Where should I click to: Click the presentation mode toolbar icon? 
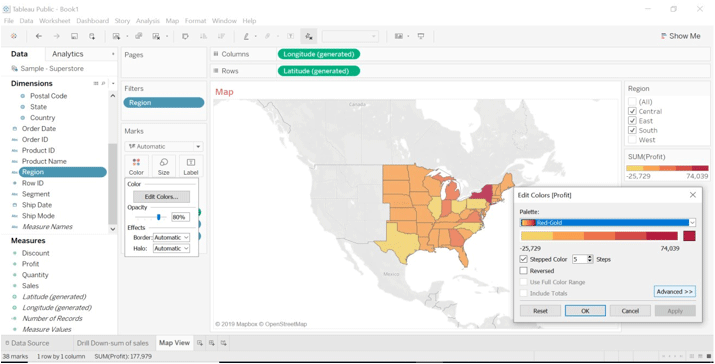click(x=421, y=36)
